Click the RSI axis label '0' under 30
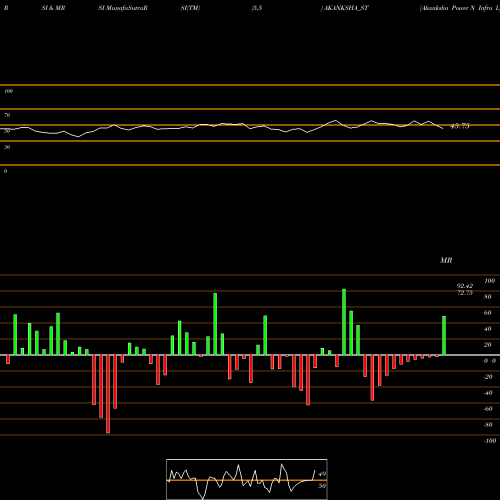 5,171
